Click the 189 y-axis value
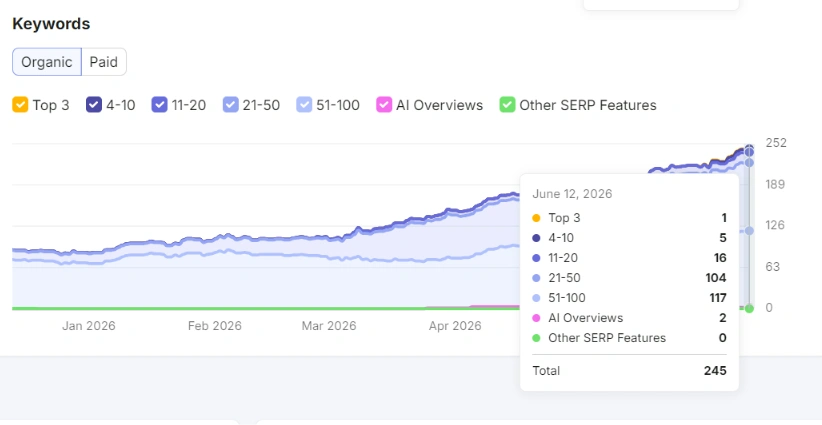 pos(775,184)
